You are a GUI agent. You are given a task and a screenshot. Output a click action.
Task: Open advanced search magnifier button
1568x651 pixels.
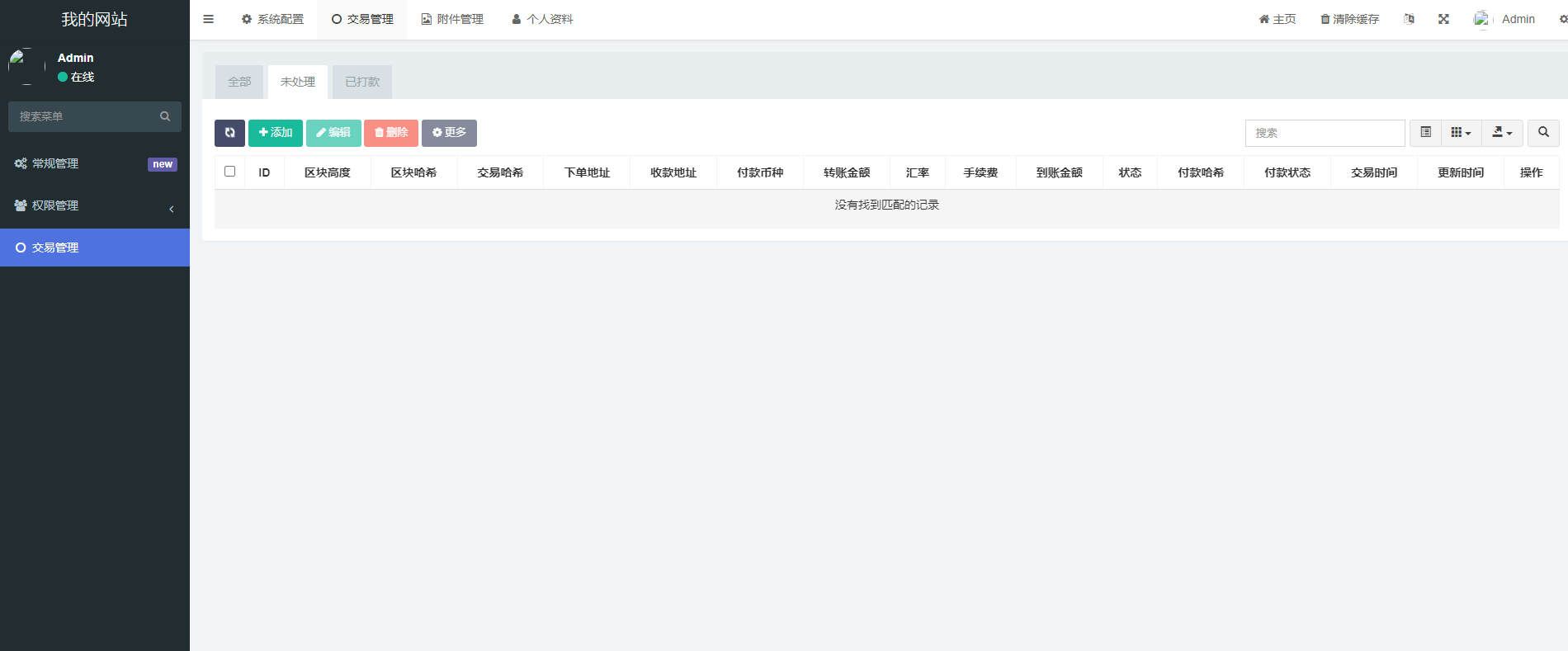(x=1543, y=133)
